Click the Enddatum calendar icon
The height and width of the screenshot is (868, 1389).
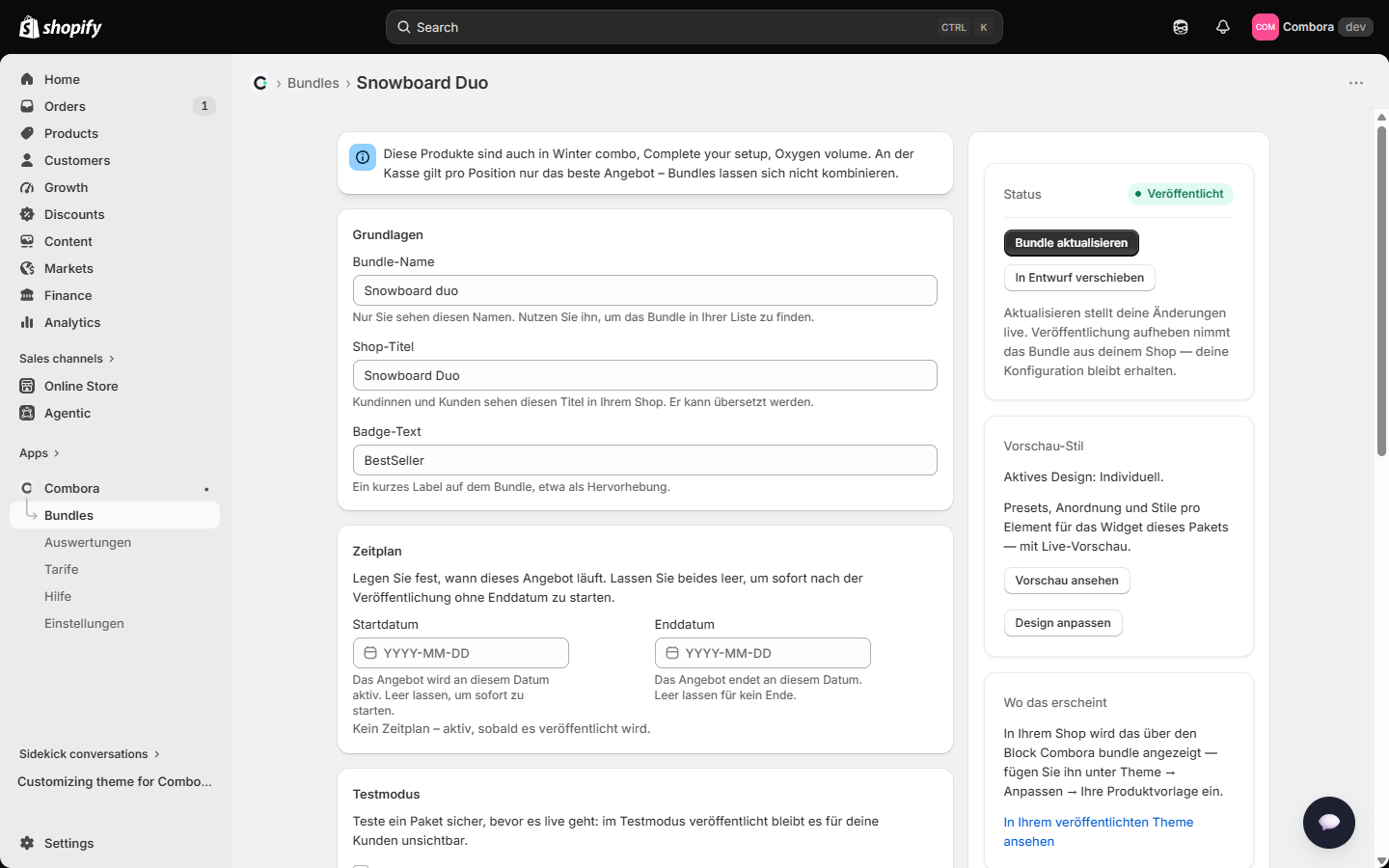[672, 653]
